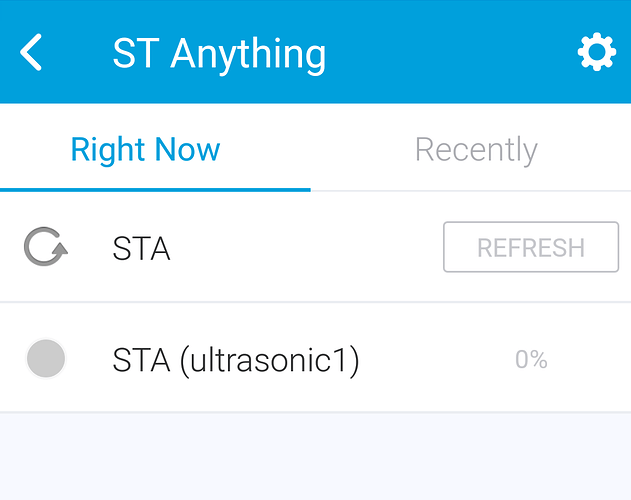Open the Recently tab

pyautogui.click(x=476, y=150)
